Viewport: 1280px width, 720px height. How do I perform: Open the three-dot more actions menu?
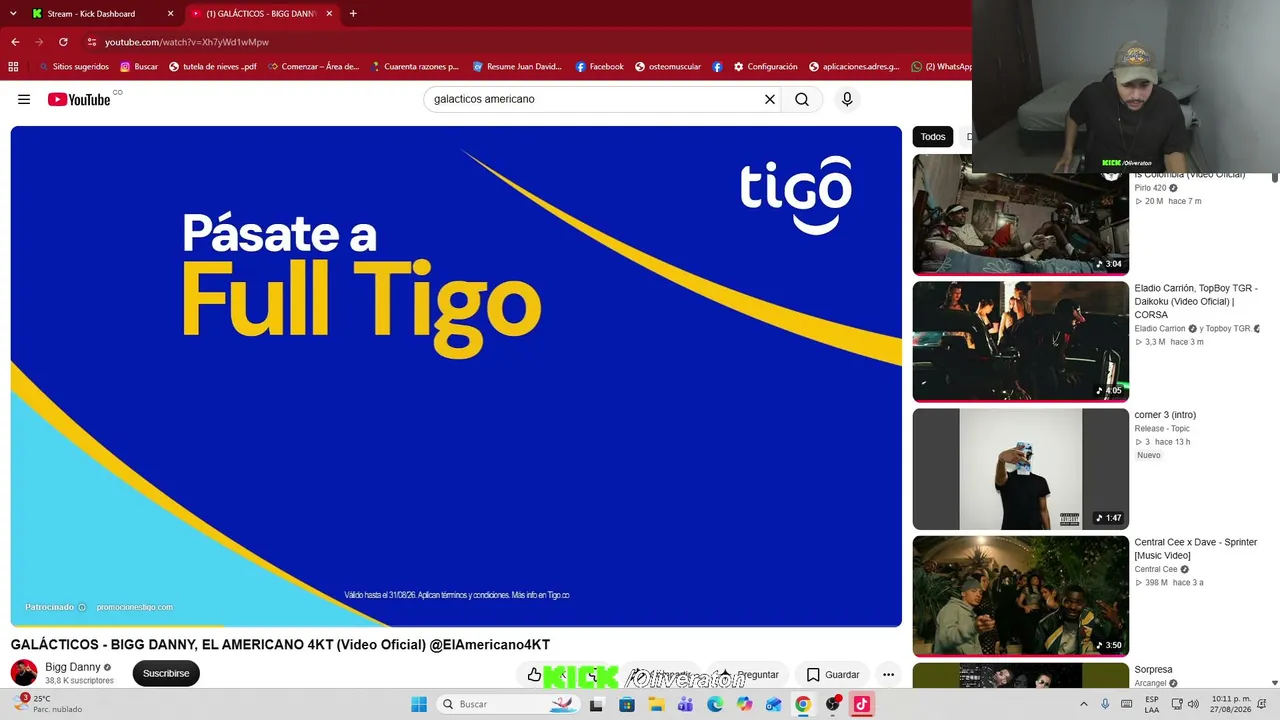pos(888,675)
